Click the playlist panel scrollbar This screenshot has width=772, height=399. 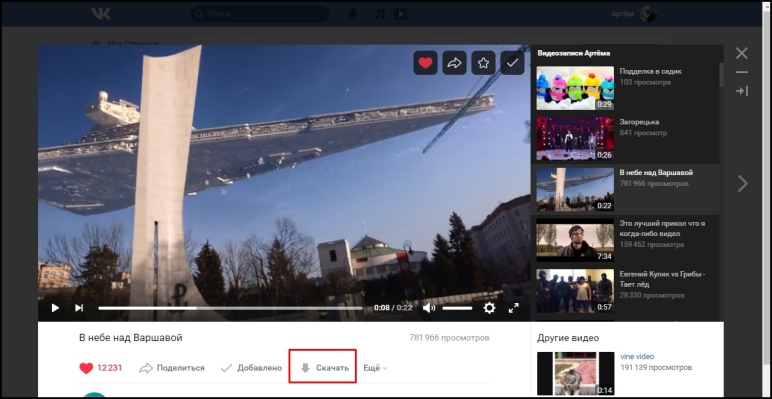pos(721,74)
